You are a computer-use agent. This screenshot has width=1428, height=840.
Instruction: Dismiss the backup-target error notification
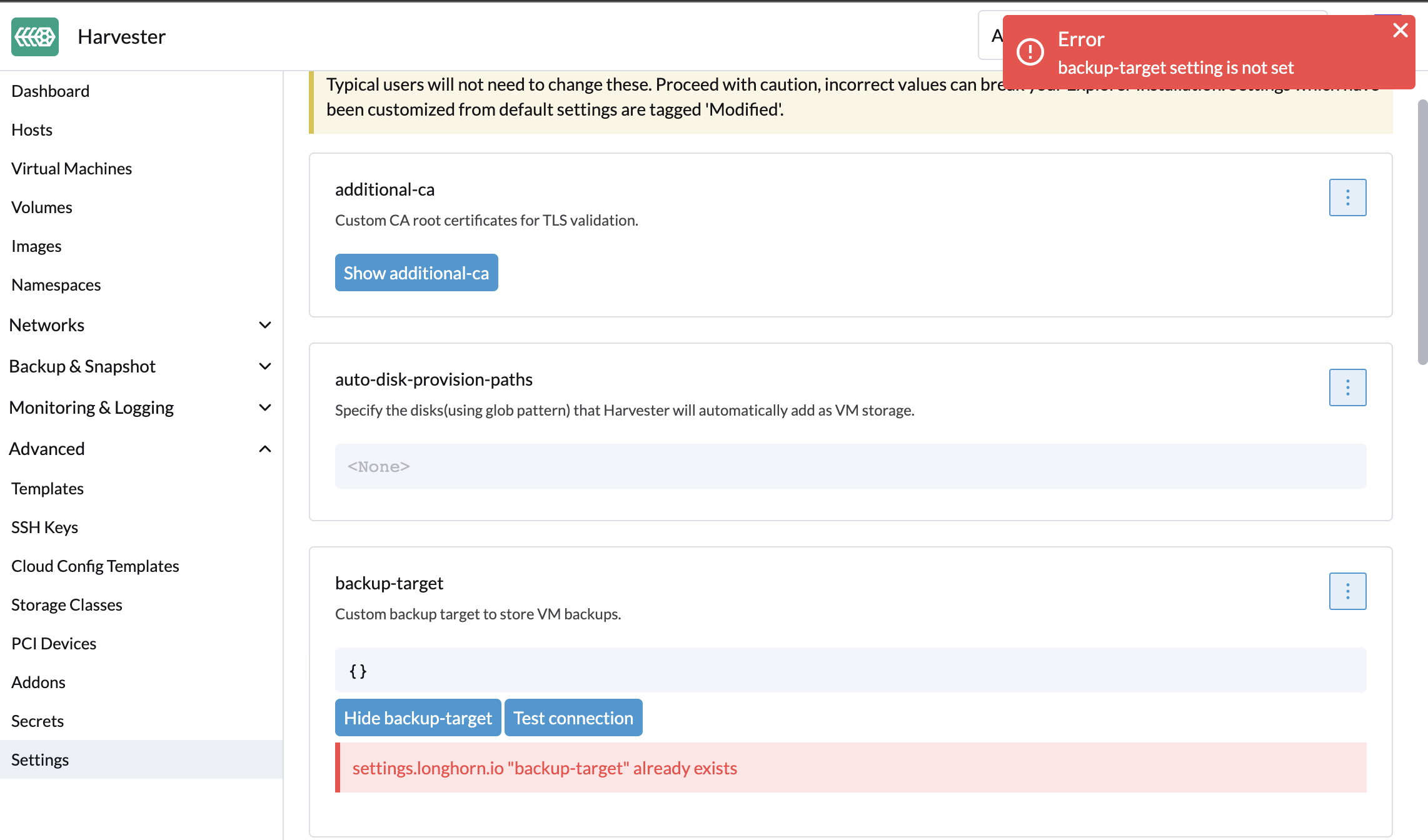1400,30
